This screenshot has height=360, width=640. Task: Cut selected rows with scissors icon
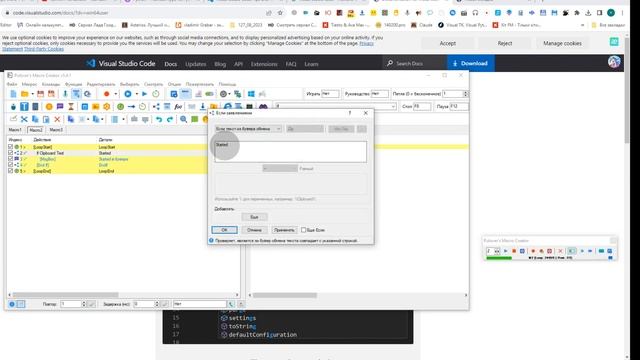[24, 119]
